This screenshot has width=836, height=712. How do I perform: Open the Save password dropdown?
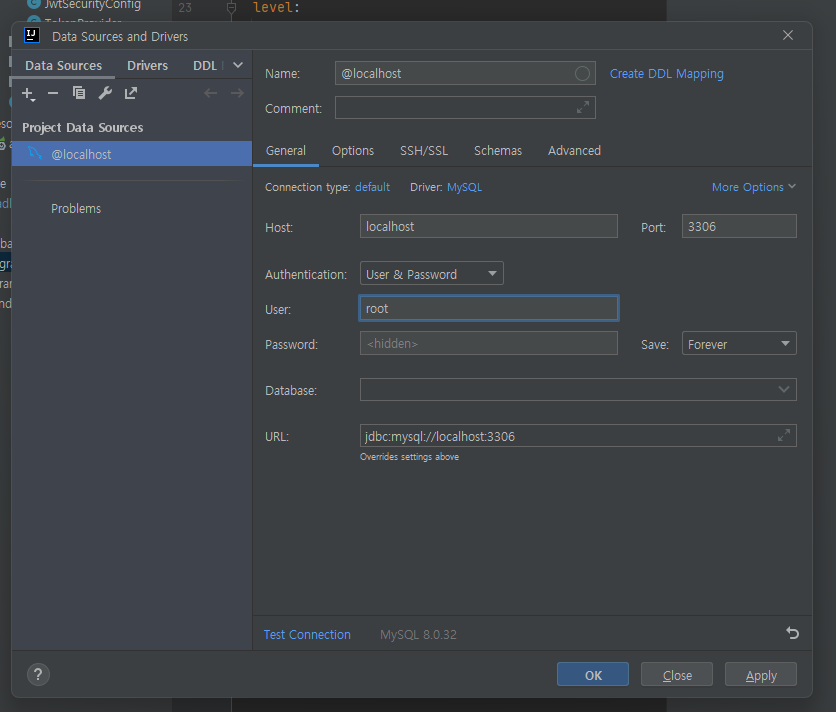(x=739, y=343)
